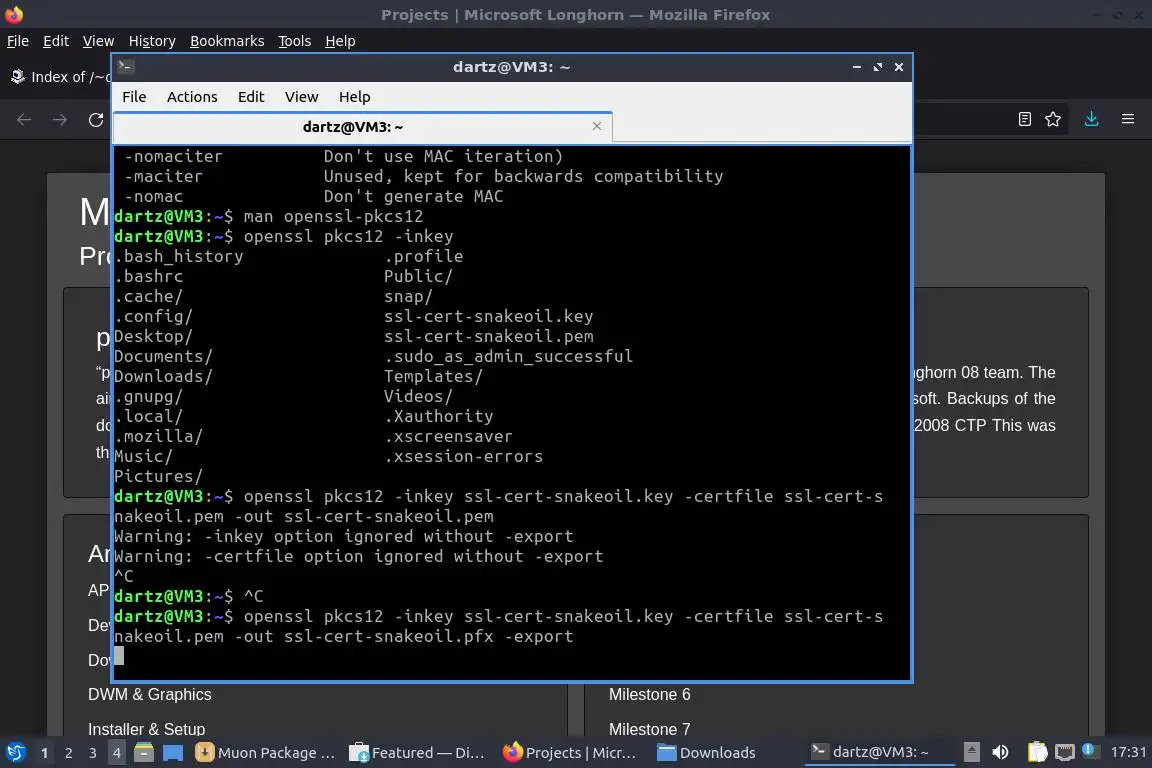Viewport: 1152px width, 768px height.
Task: Open the network connection tray icon
Action: point(1064,752)
